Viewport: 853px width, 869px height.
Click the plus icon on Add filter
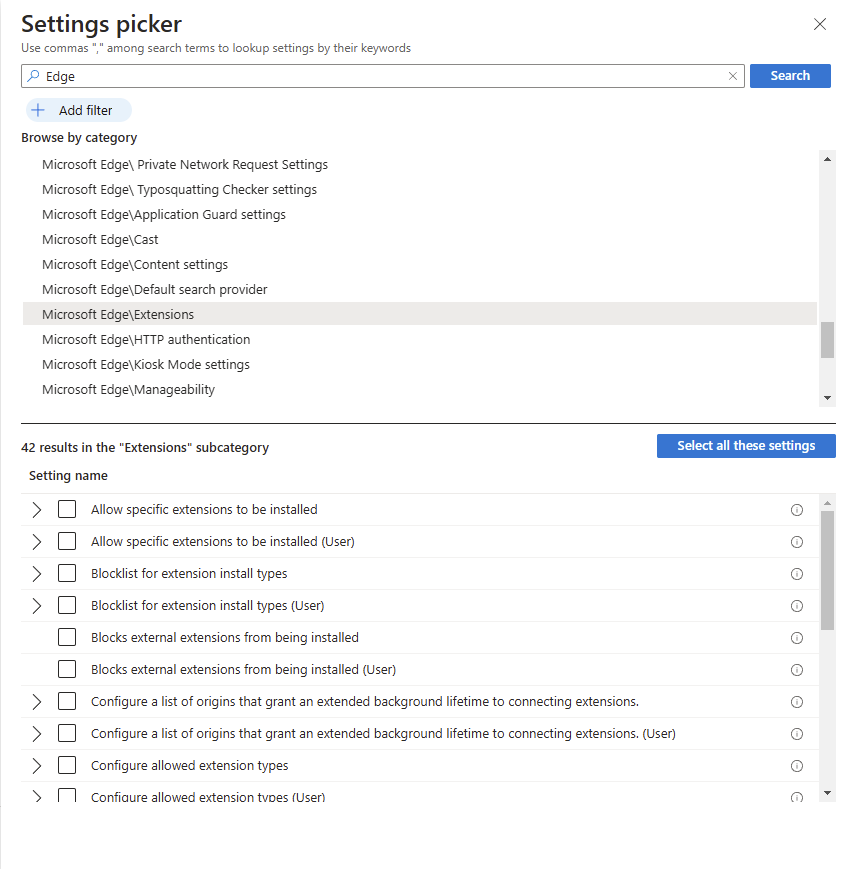38,110
